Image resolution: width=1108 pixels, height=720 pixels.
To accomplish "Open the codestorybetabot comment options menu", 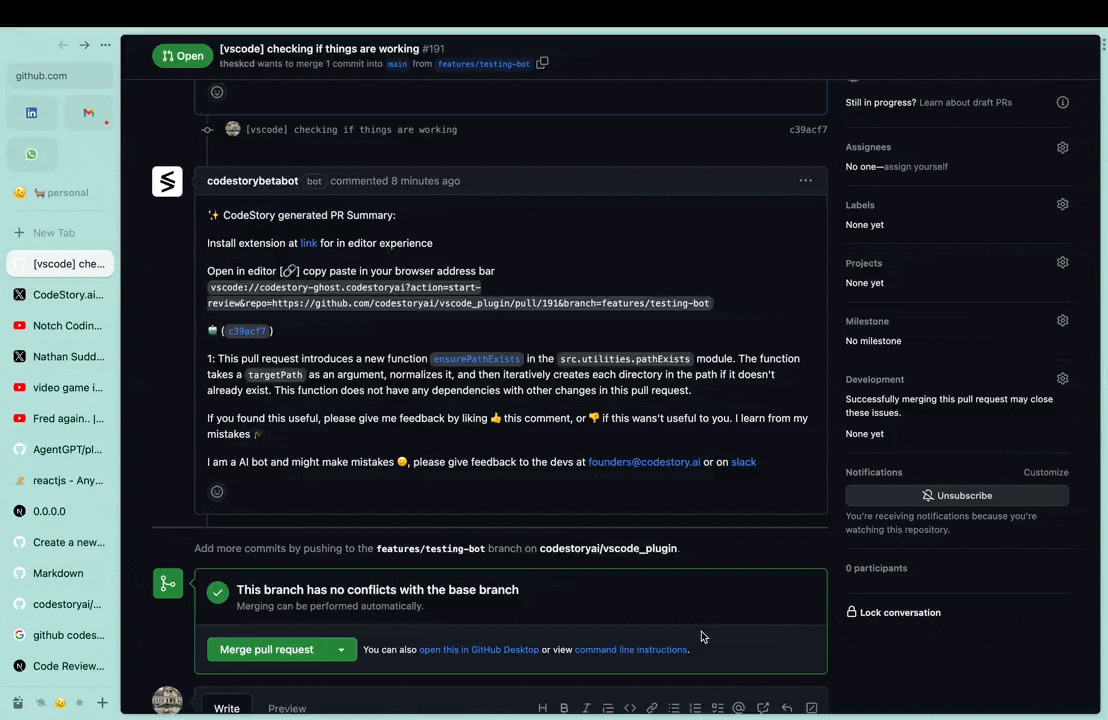I will click(x=806, y=181).
